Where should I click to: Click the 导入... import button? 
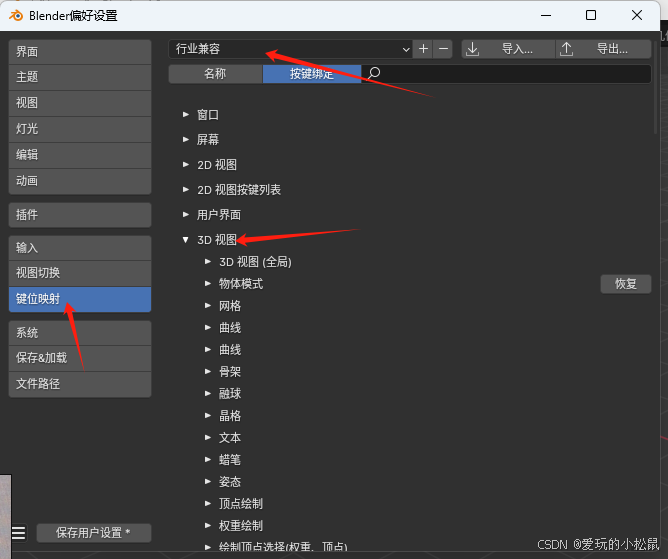click(x=509, y=49)
